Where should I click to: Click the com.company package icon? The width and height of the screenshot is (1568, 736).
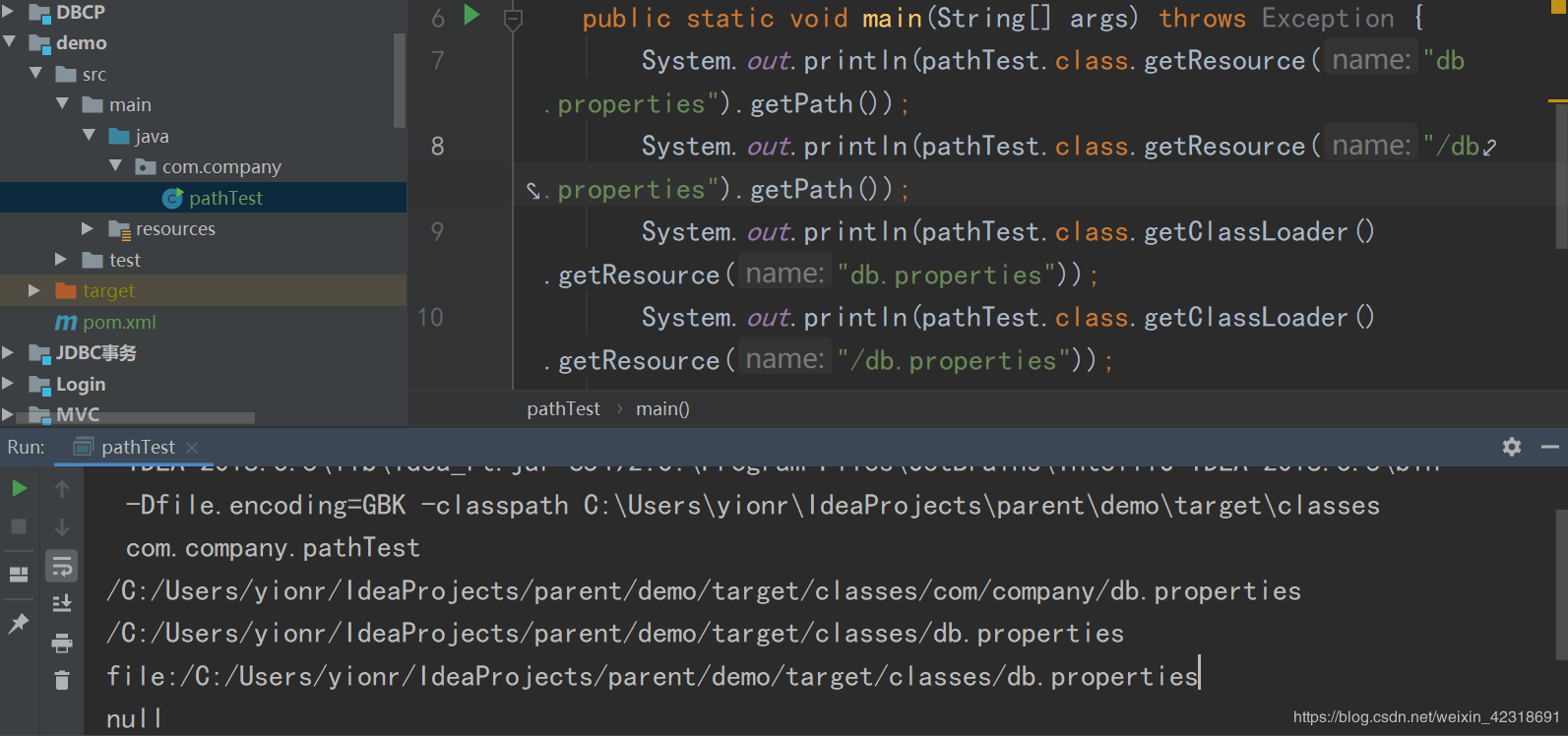tap(146, 167)
